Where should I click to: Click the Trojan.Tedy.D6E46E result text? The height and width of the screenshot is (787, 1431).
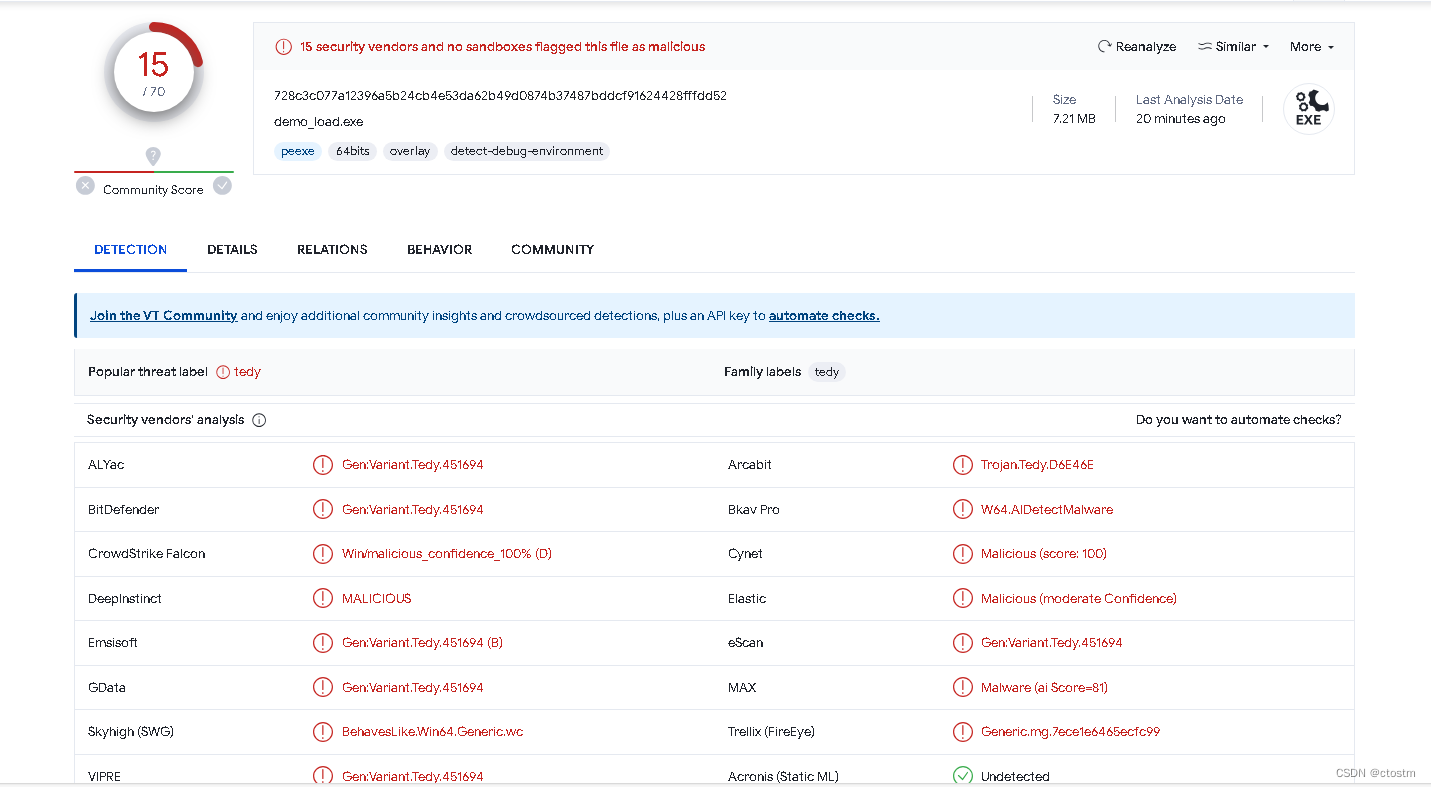click(1037, 465)
